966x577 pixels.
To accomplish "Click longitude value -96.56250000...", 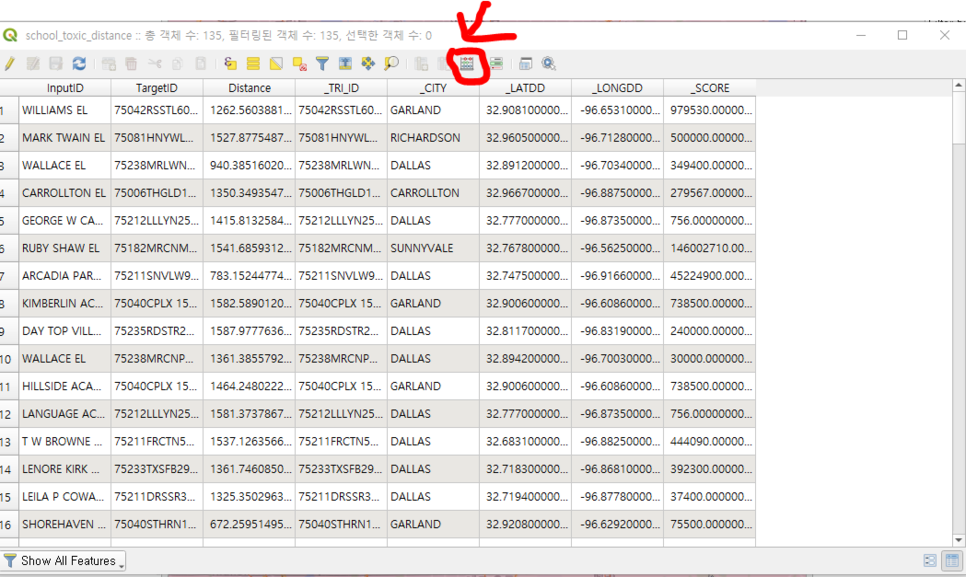I will tap(617, 248).
